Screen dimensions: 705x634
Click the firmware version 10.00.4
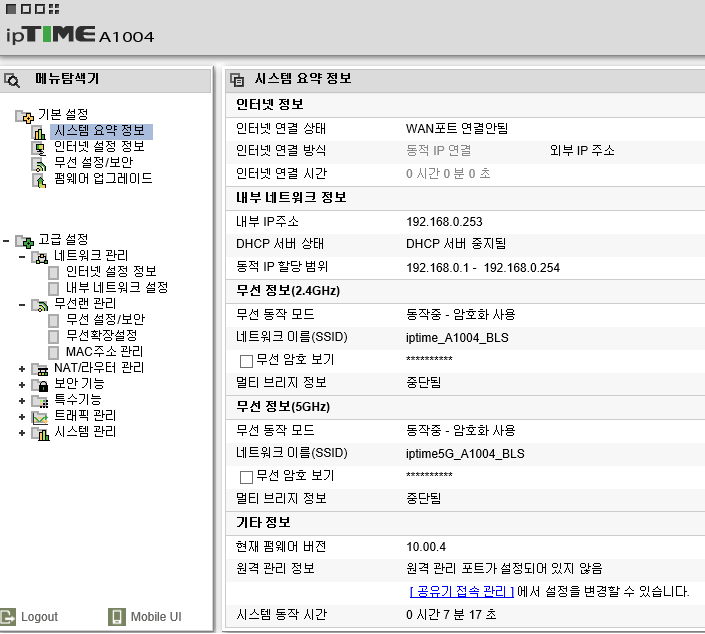[x=426, y=547]
